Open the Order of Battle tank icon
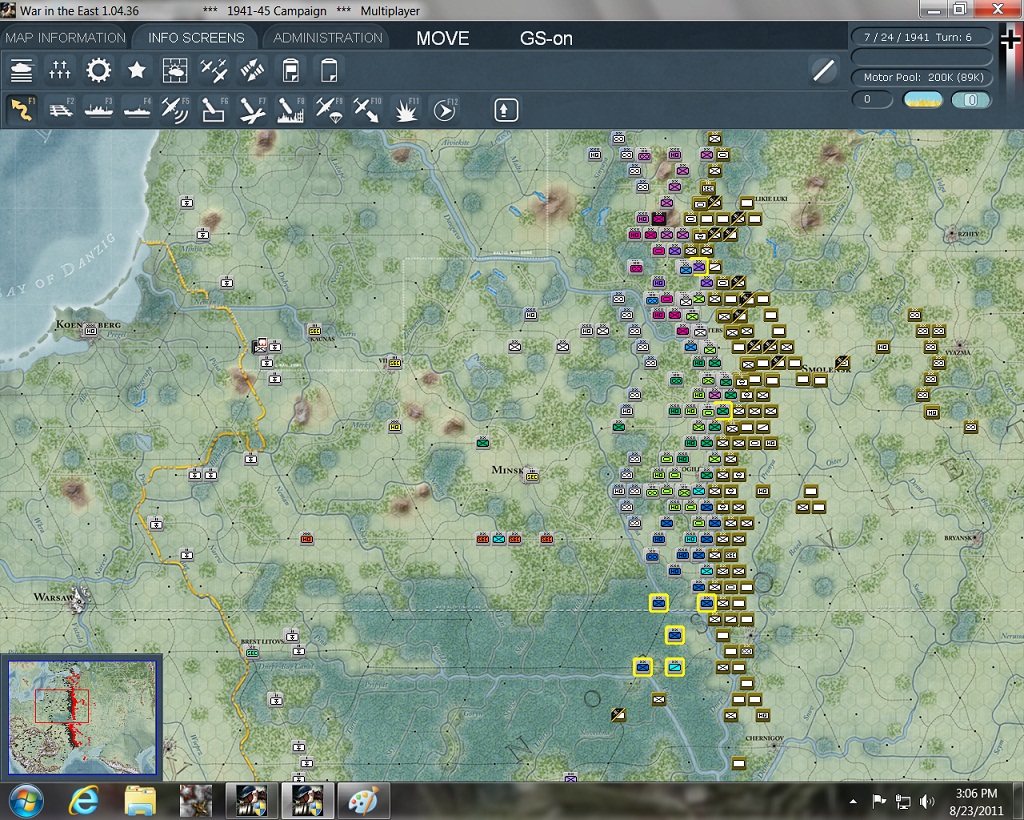 [x=21, y=70]
